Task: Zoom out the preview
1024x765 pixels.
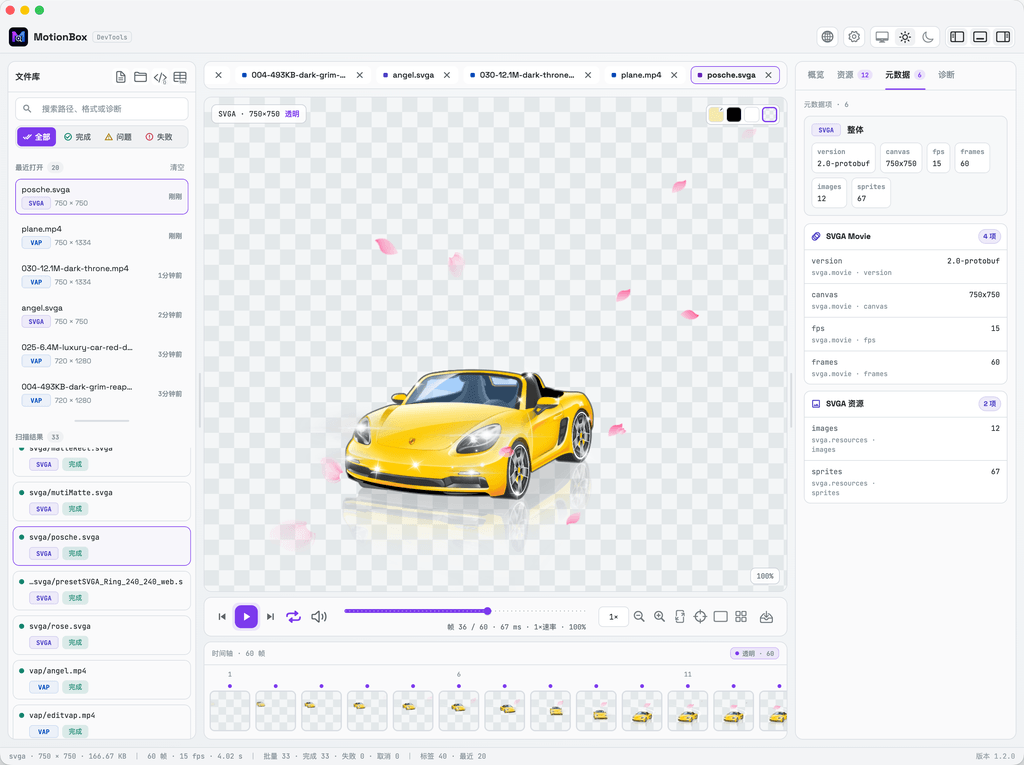Action: (639, 617)
